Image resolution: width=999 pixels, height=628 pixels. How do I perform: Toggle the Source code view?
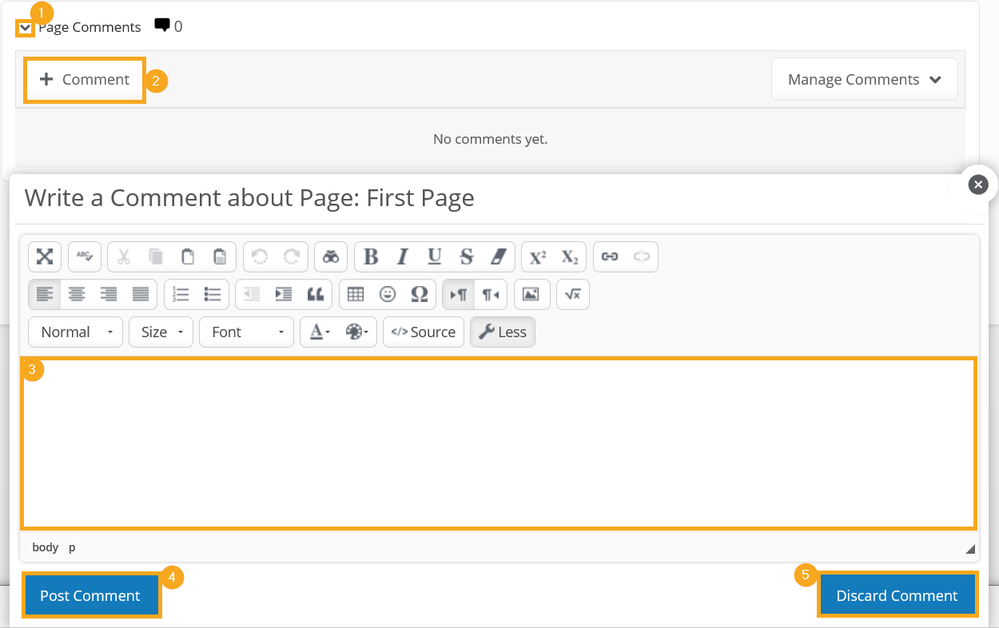423,332
